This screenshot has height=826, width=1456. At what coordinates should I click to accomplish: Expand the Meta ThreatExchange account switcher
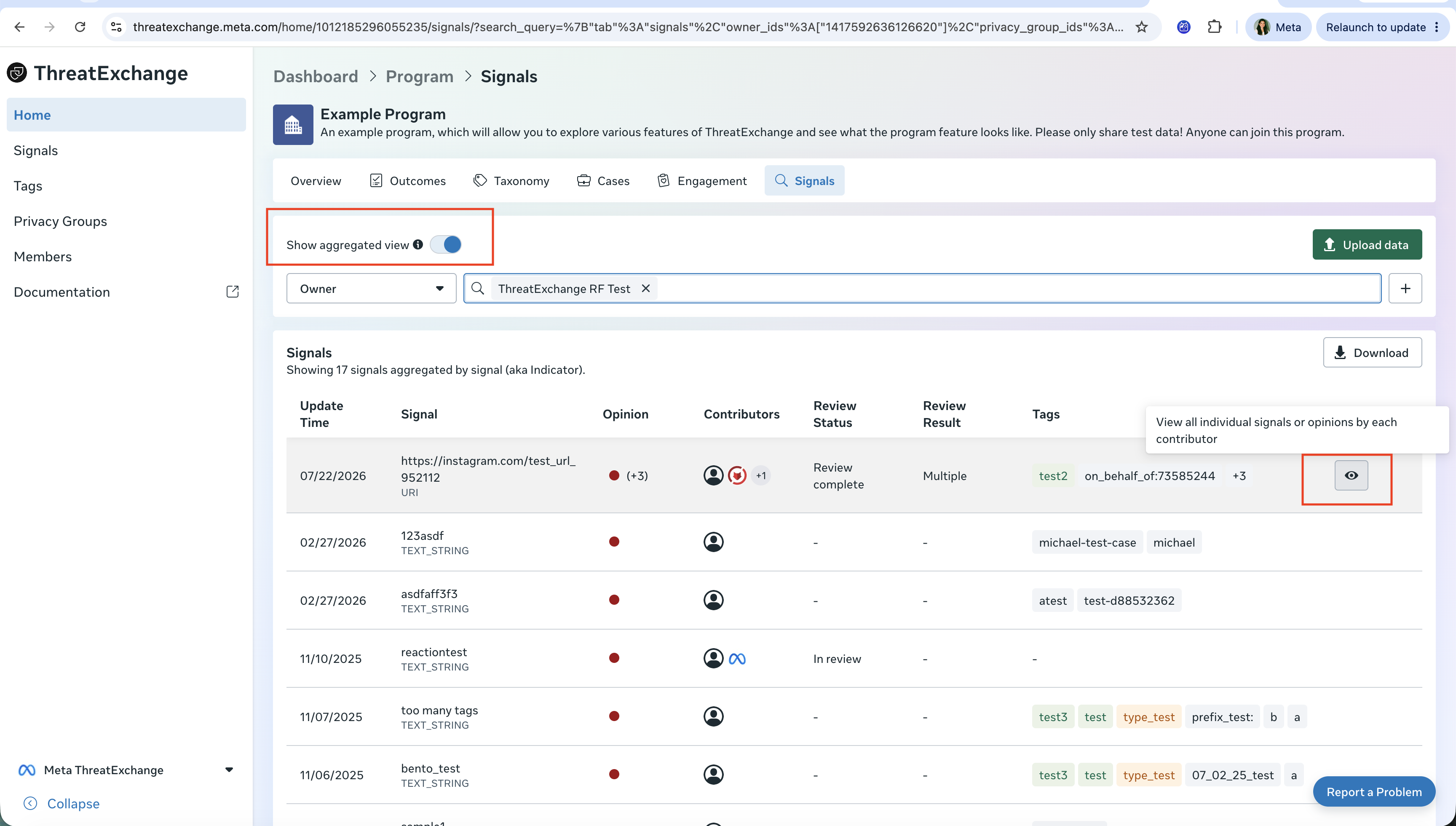pos(229,770)
